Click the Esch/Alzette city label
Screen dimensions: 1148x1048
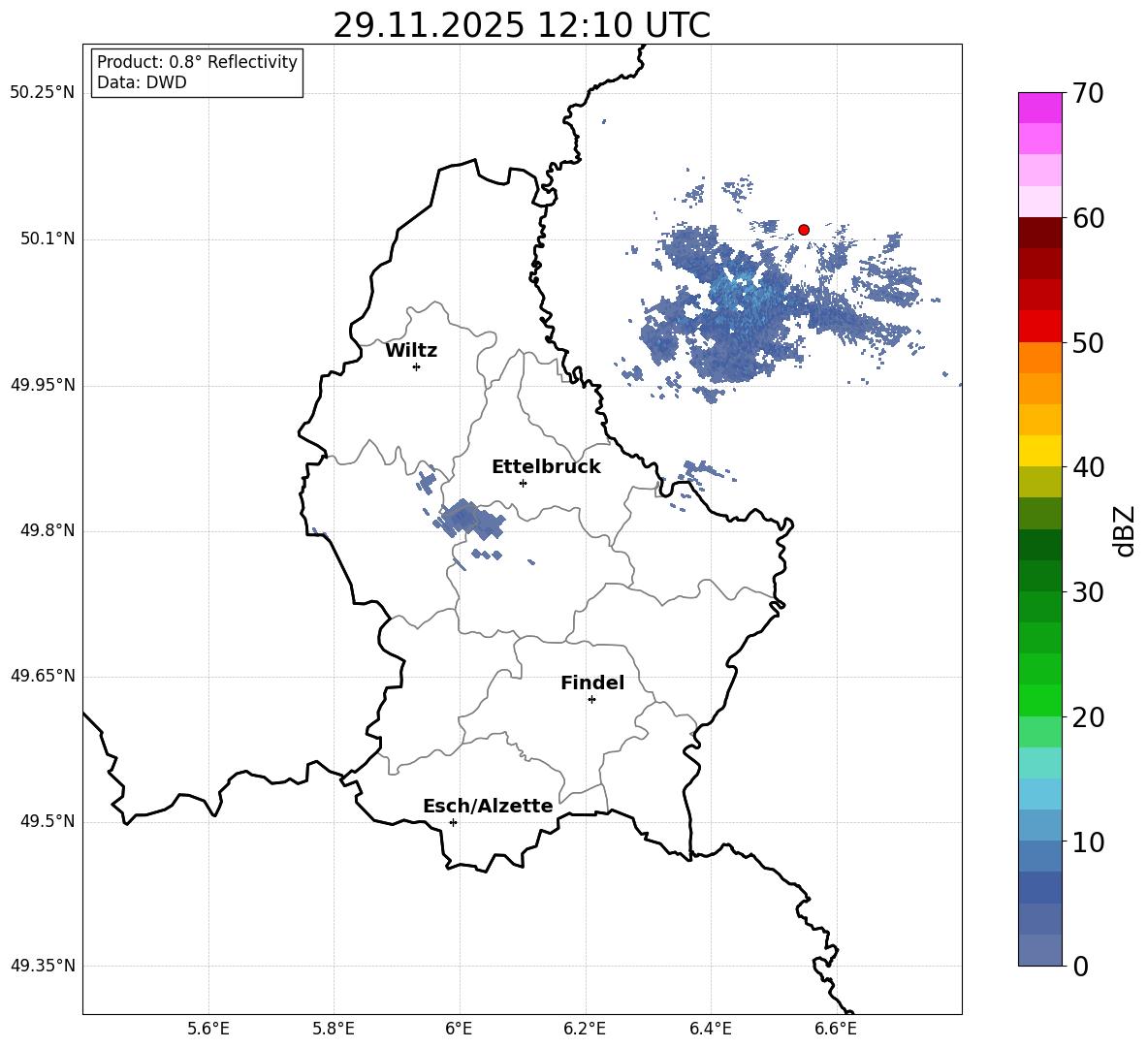click(488, 806)
